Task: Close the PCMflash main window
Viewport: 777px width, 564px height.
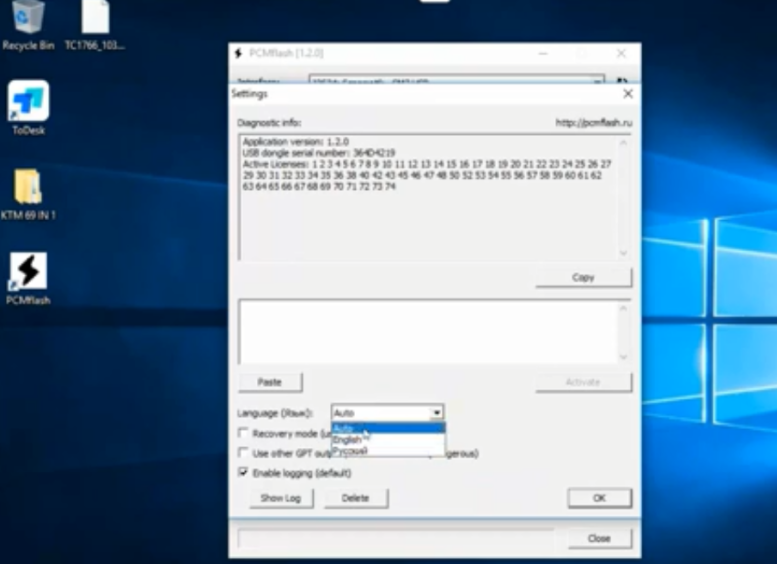Action: coord(621,53)
